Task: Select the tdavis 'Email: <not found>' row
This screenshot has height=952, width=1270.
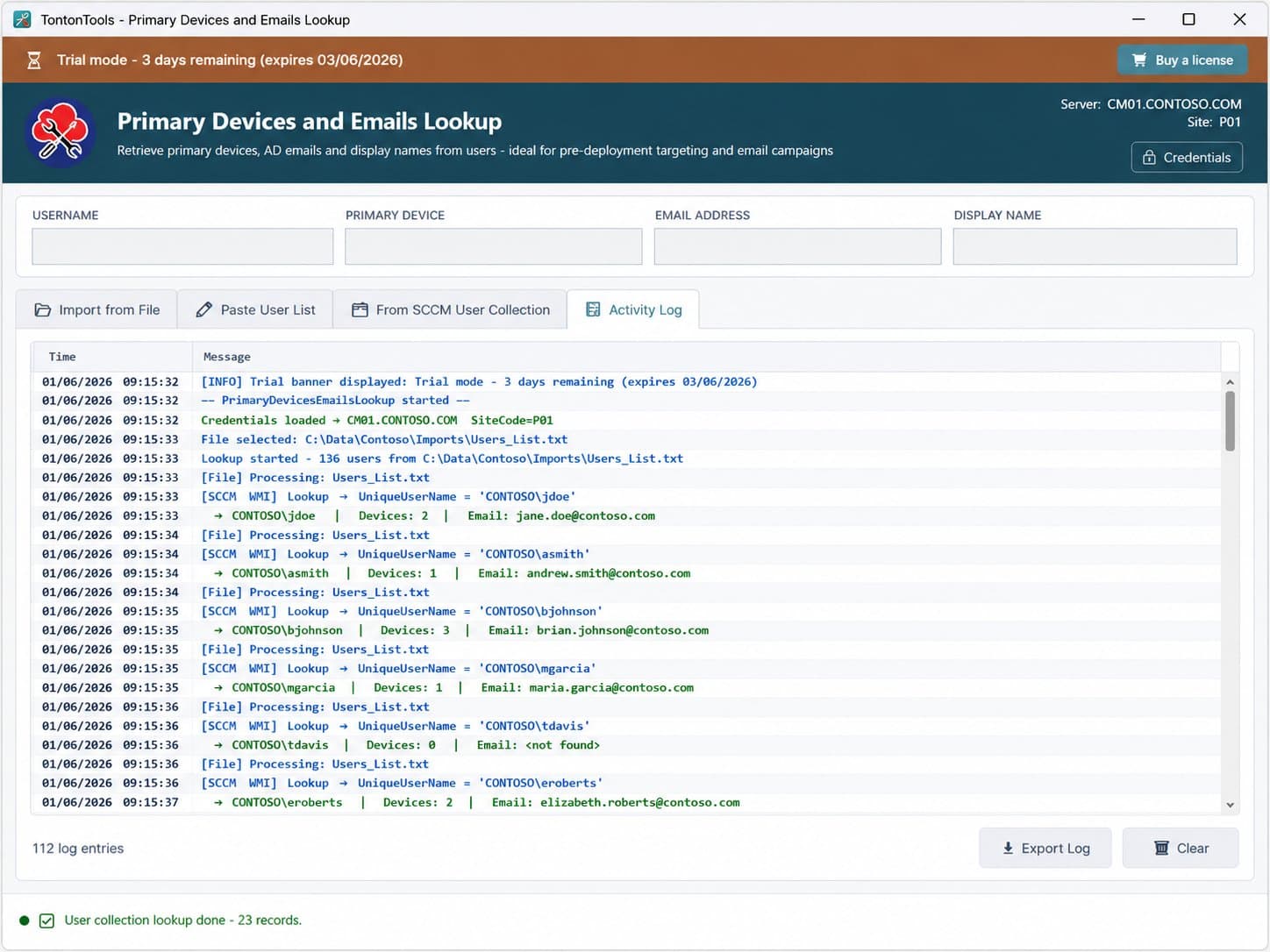Action: [x=626, y=745]
